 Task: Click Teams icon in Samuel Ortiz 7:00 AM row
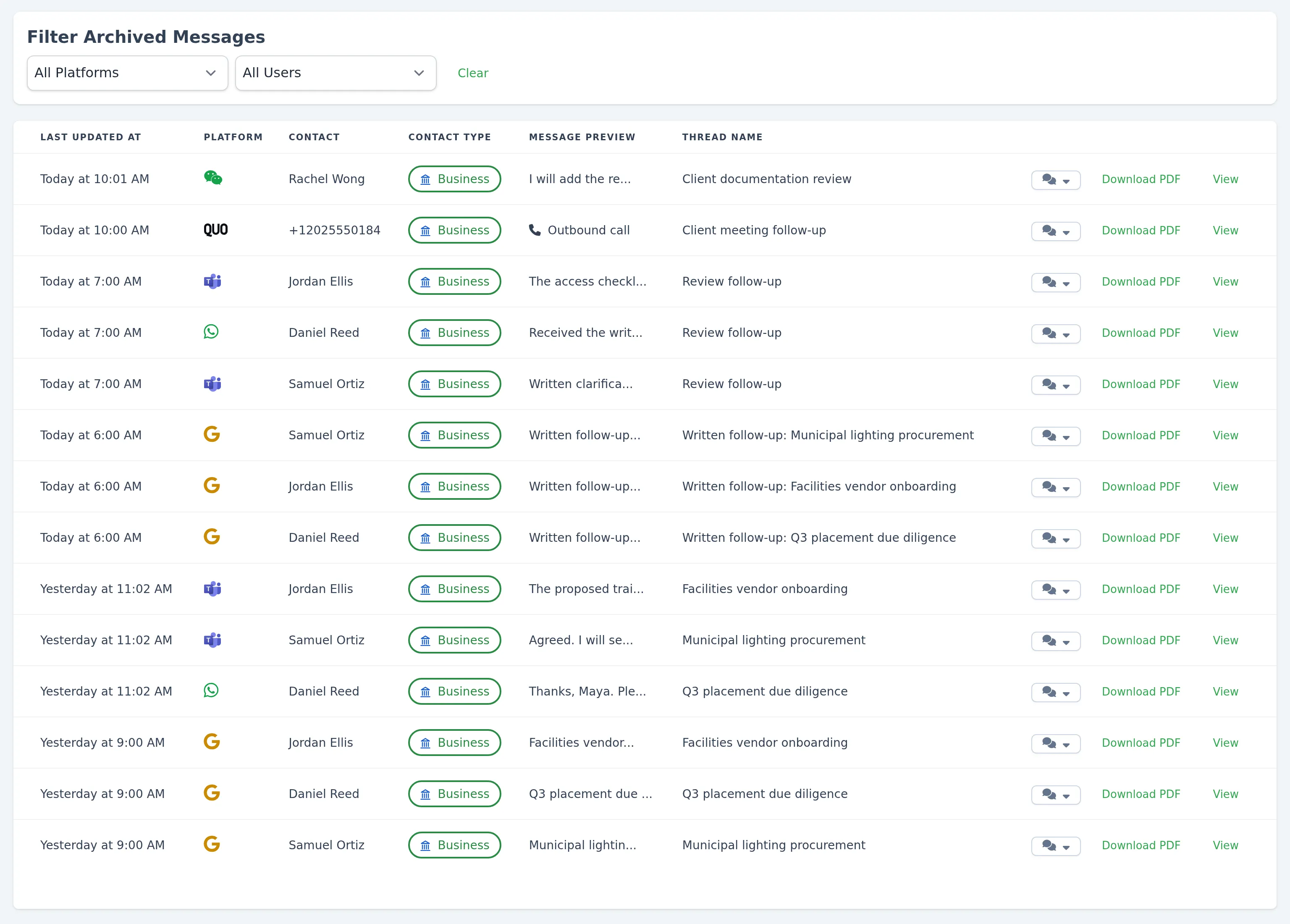[x=212, y=383]
